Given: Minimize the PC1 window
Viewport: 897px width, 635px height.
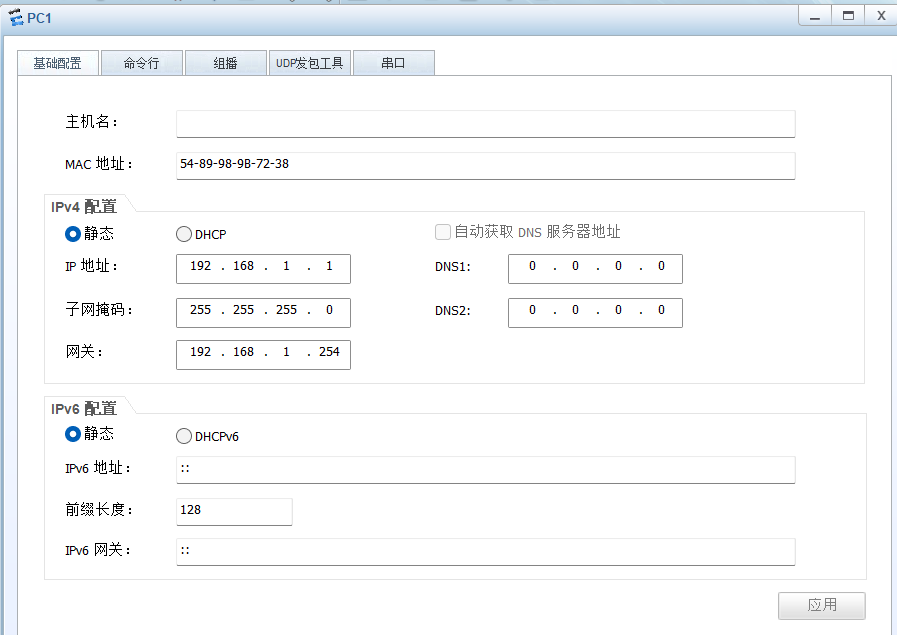Looking at the screenshot, I should 815,16.
